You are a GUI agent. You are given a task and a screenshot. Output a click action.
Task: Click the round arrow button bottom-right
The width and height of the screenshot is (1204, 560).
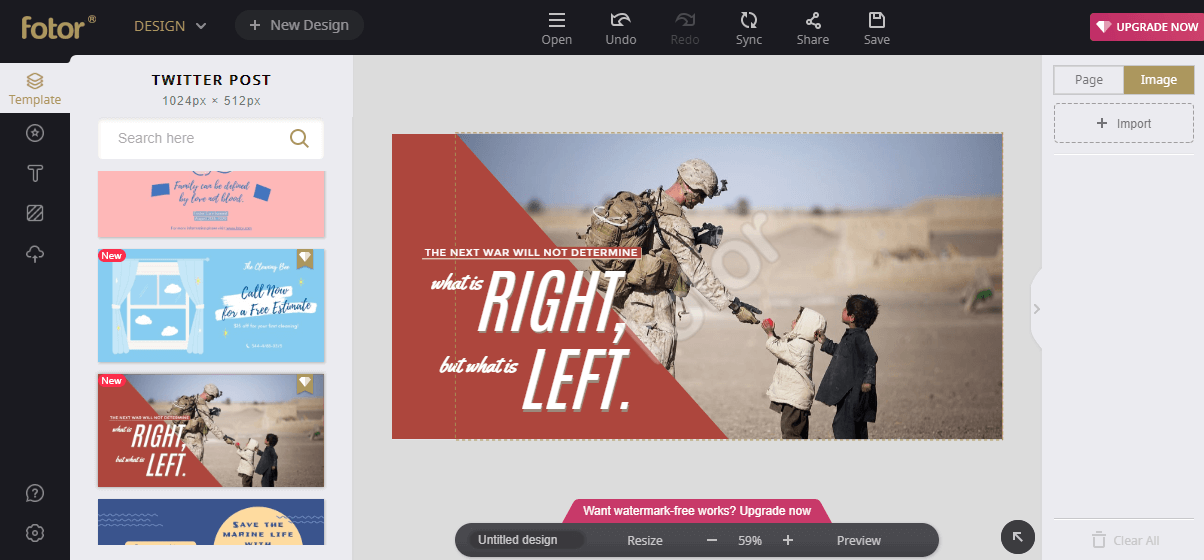click(1017, 537)
